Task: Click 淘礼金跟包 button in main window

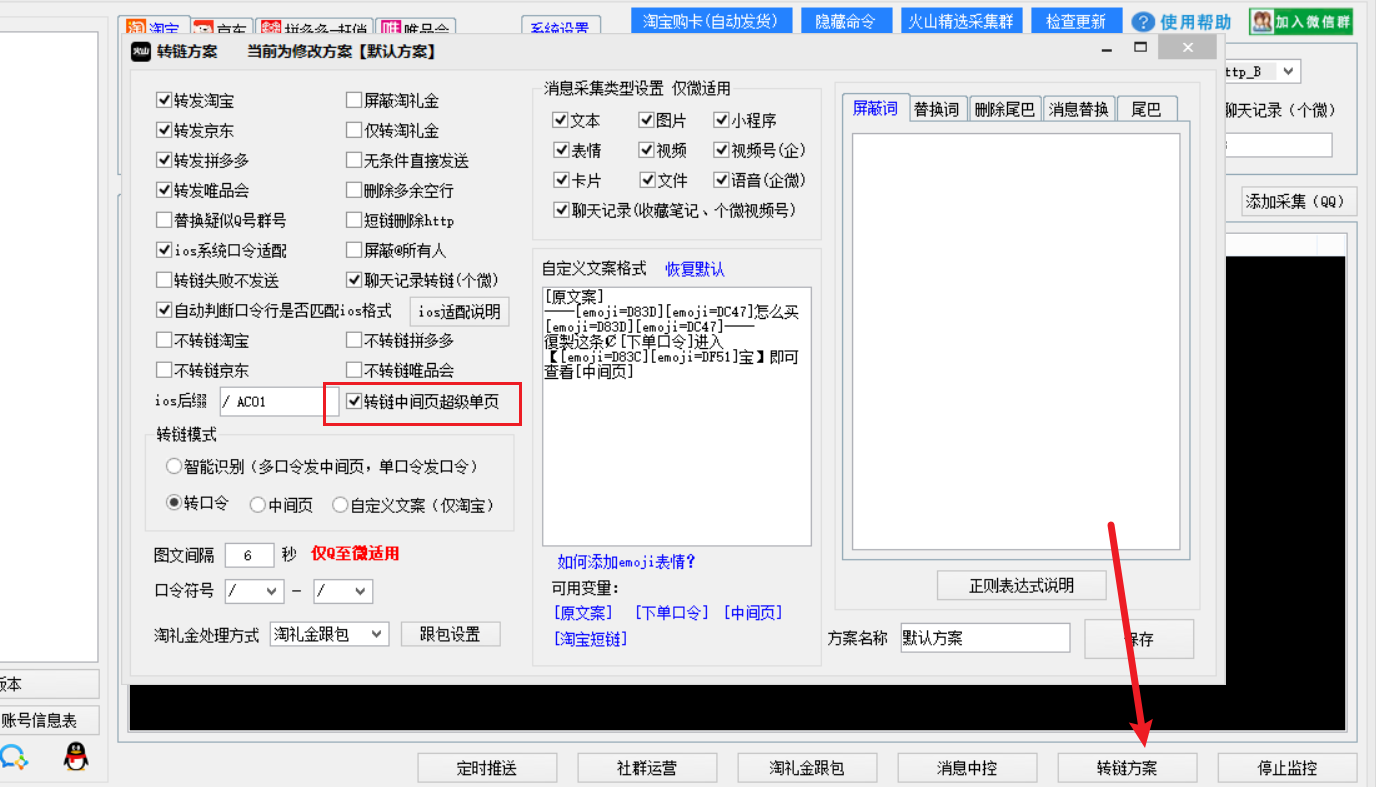Action: 807,768
